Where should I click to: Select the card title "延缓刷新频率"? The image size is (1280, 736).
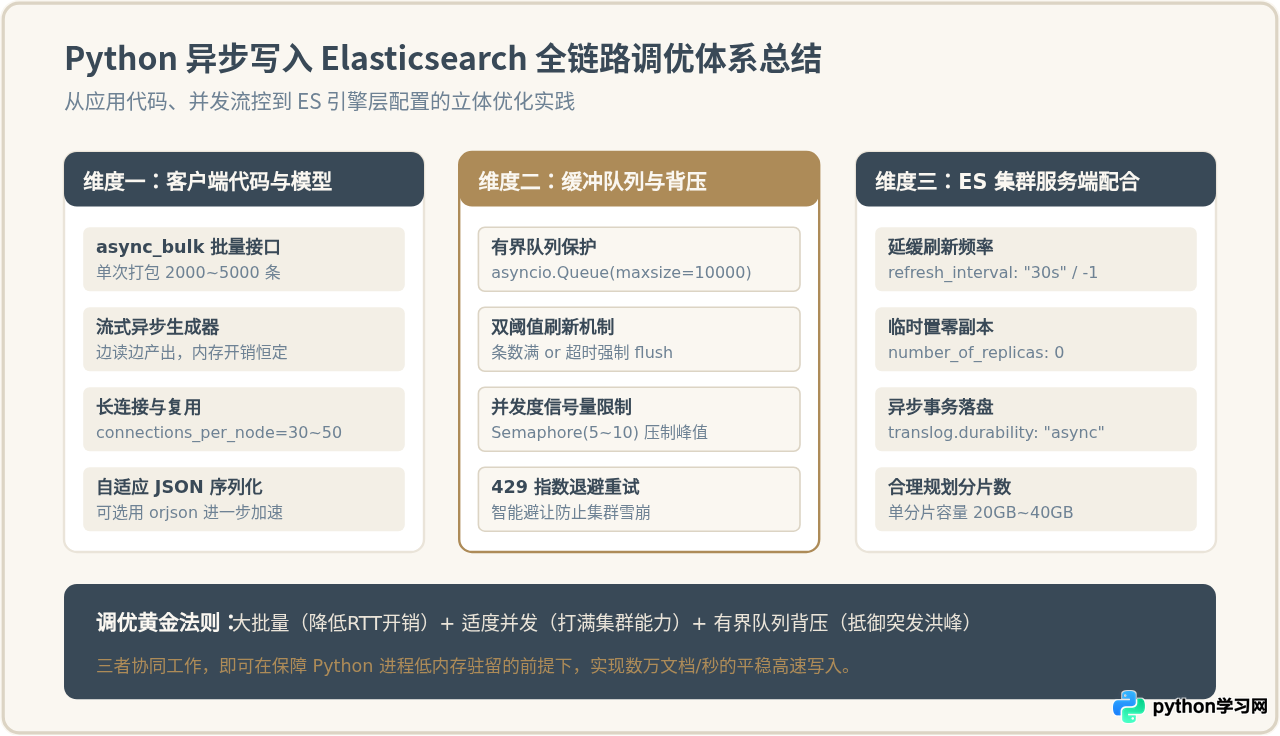tap(941, 247)
